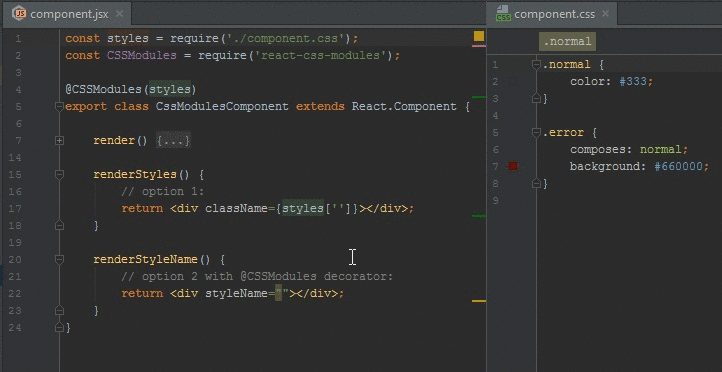Collapse the CssModulesComponent class fold marker
The image size is (722, 372).
point(59,107)
